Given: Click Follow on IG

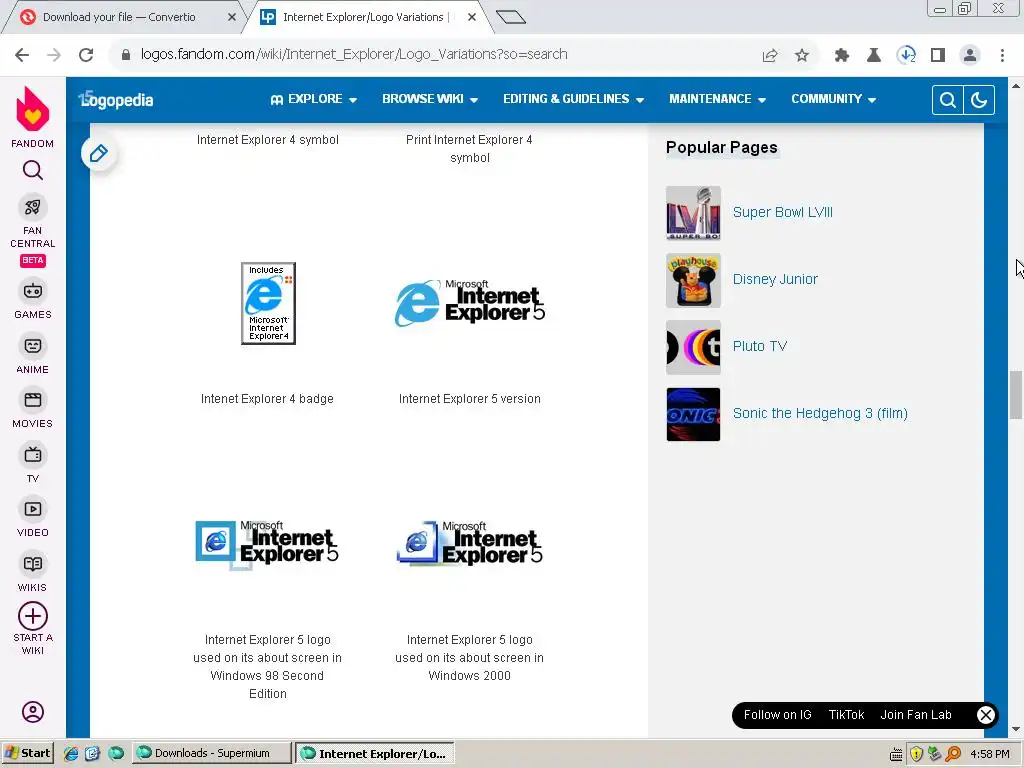Looking at the screenshot, I should [x=777, y=715].
